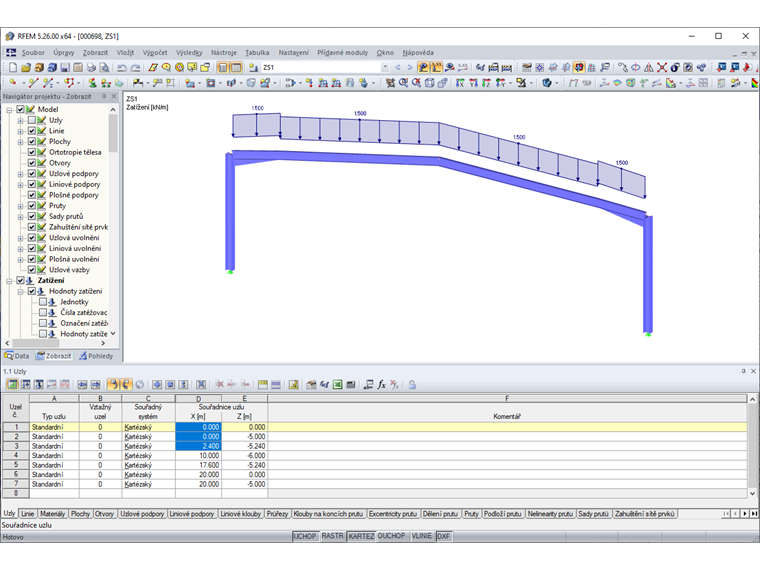
Task: Switch to the Data navigator tab
Action: click(17, 356)
